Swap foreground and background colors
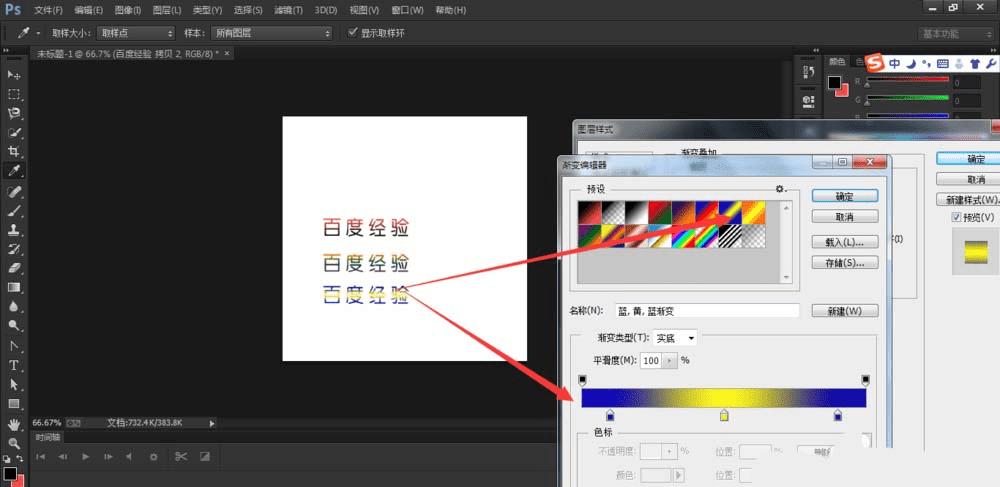 (20, 458)
